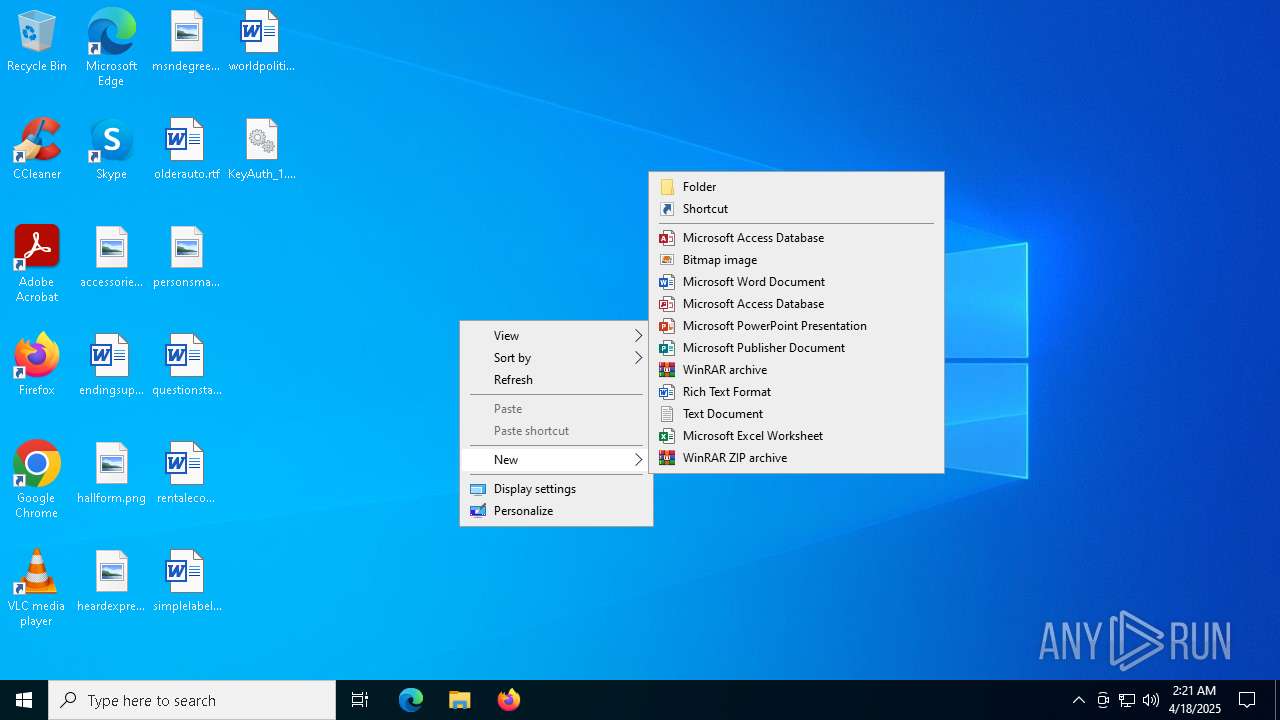Image resolution: width=1280 pixels, height=720 pixels.
Task: Create a new Rich Text Format file
Action: [x=796, y=392]
